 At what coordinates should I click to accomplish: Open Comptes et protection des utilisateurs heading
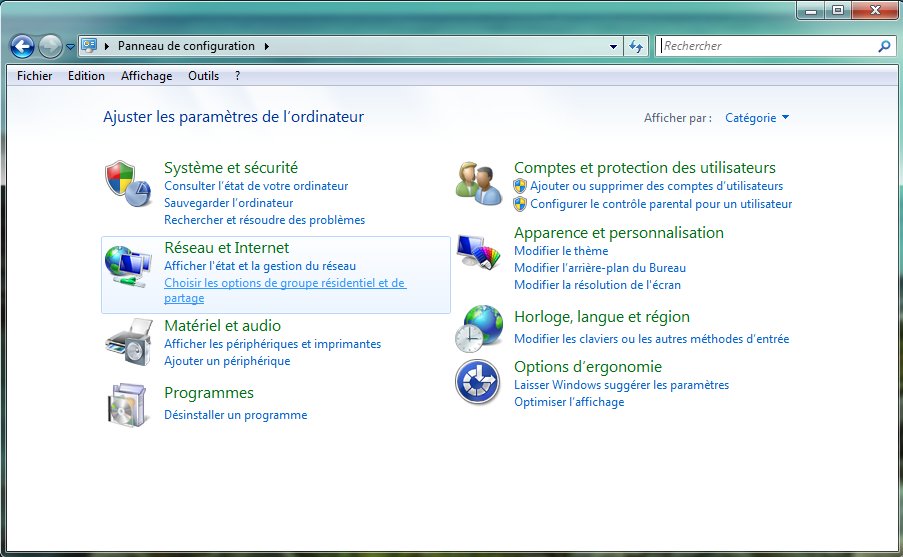pyautogui.click(x=644, y=168)
